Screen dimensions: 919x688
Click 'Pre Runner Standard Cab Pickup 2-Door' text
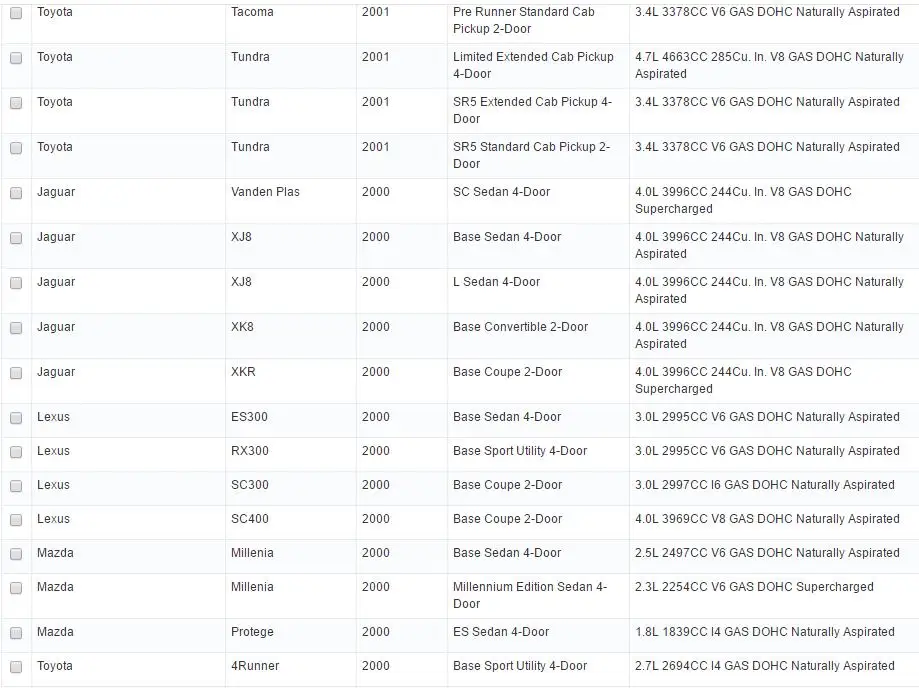coord(523,20)
